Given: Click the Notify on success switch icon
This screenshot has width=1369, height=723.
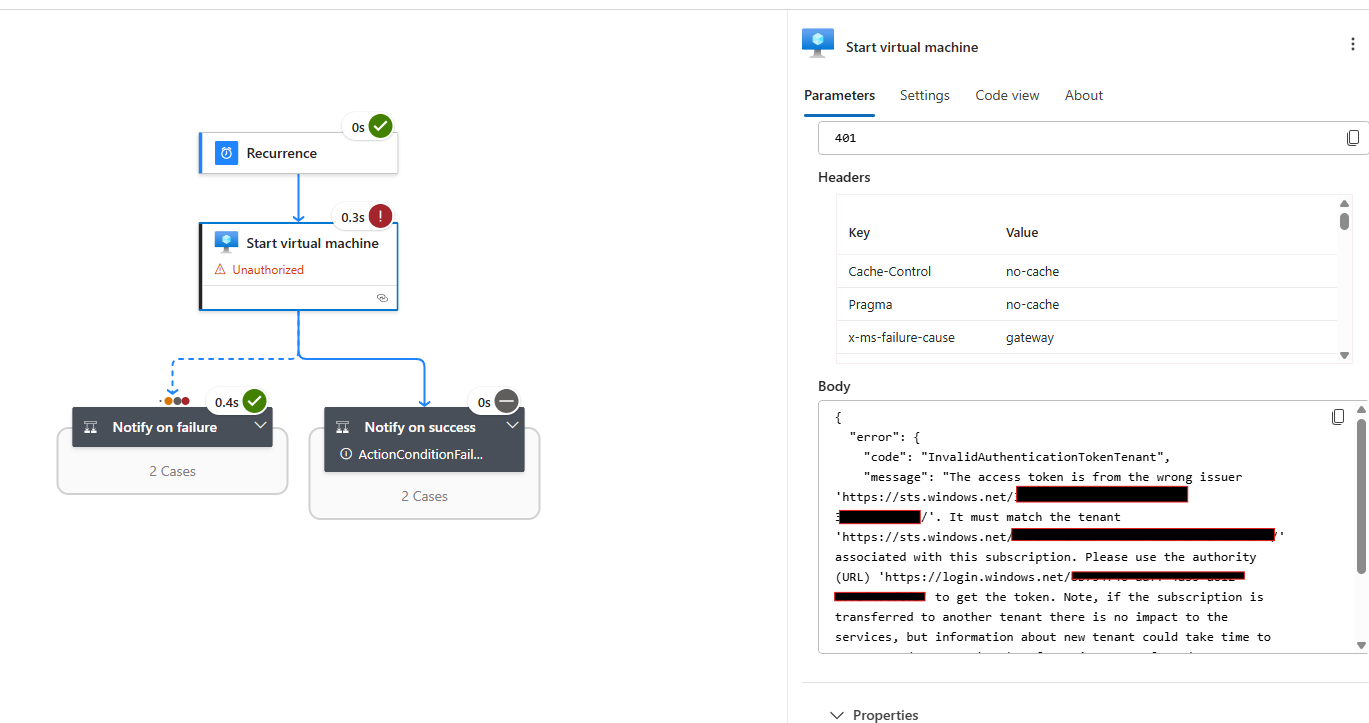Looking at the screenshot, I should [x=342, y=427].
